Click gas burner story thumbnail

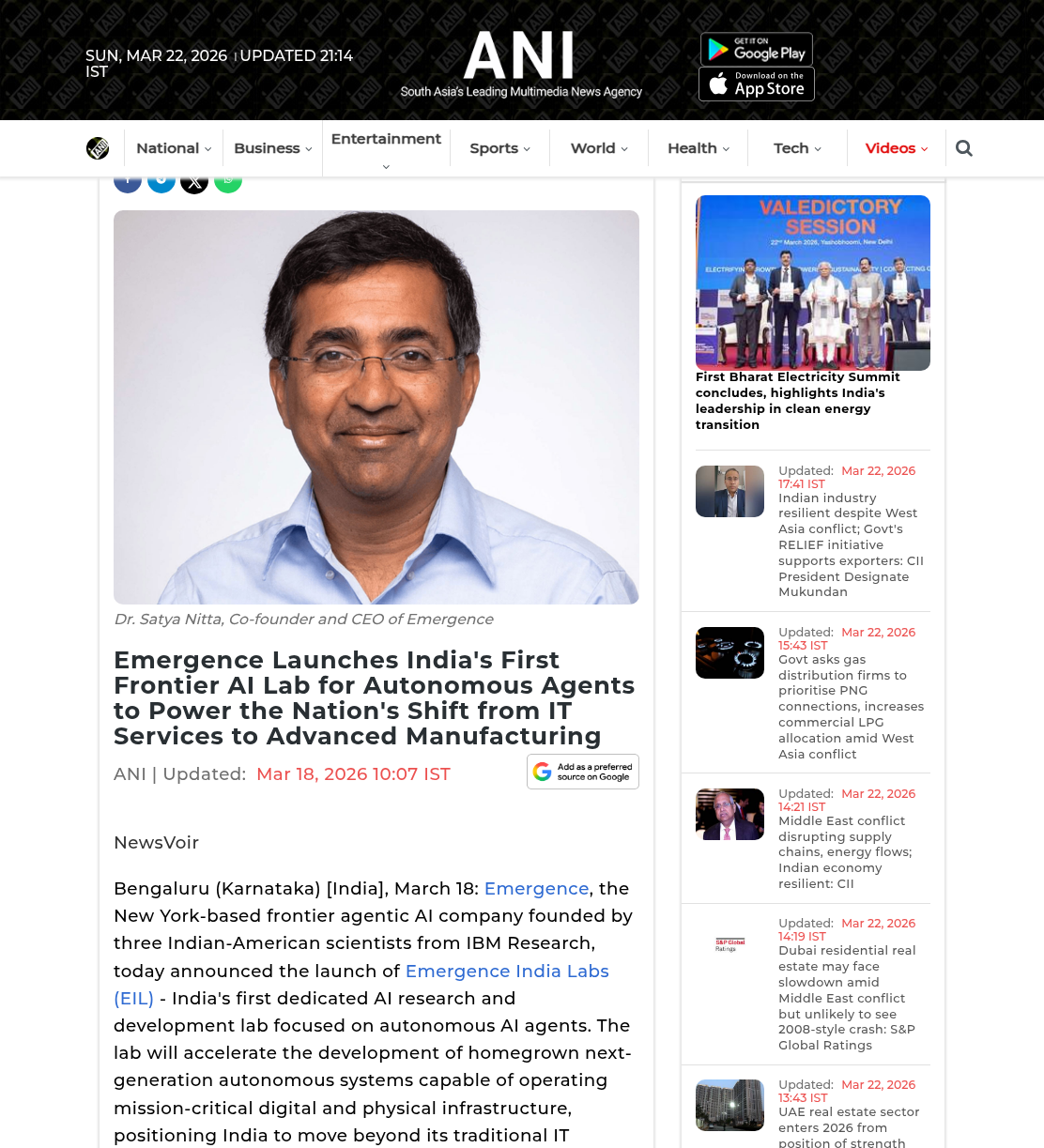(729, 652)
